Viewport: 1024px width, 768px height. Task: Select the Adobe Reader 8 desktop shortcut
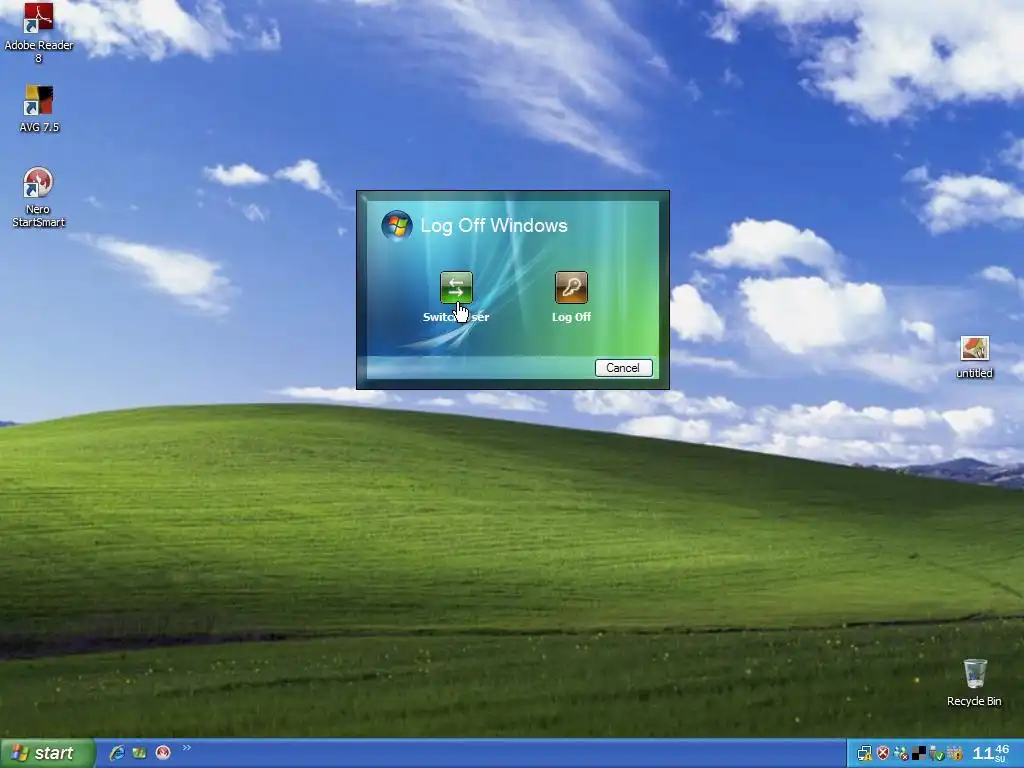pyautogui.click(x=39, y=33)
